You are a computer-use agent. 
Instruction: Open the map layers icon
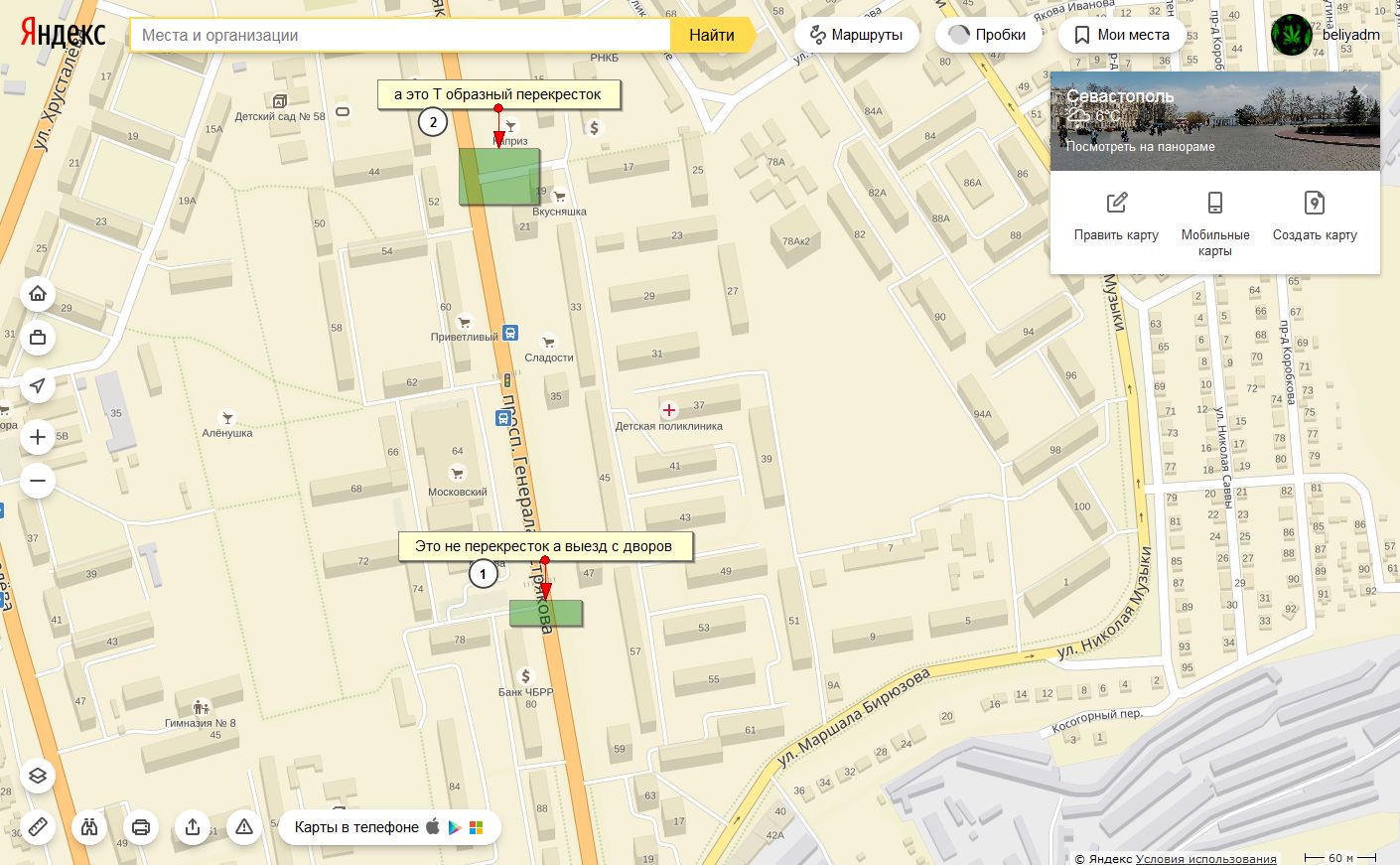pyautogui.click(x=38, y=776)
